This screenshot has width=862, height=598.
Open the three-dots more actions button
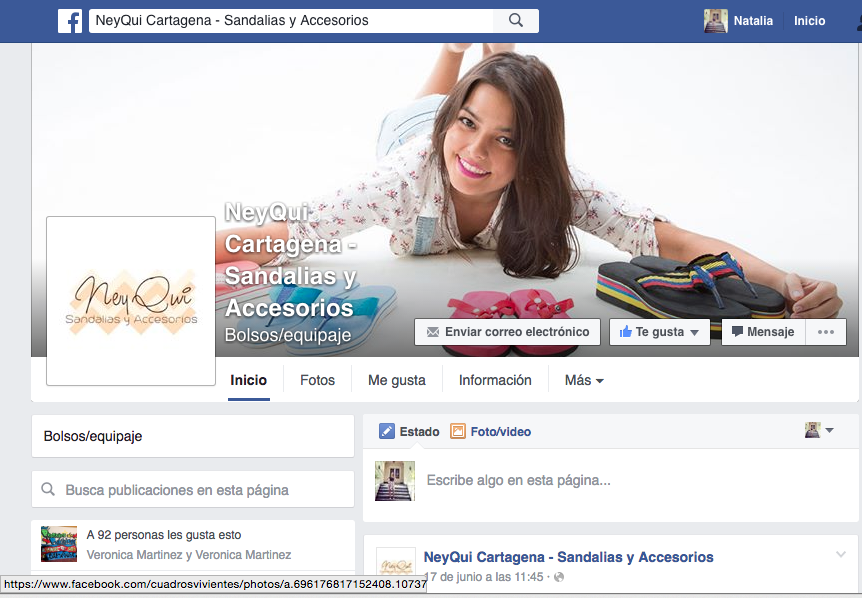click(x=826, y=332)
